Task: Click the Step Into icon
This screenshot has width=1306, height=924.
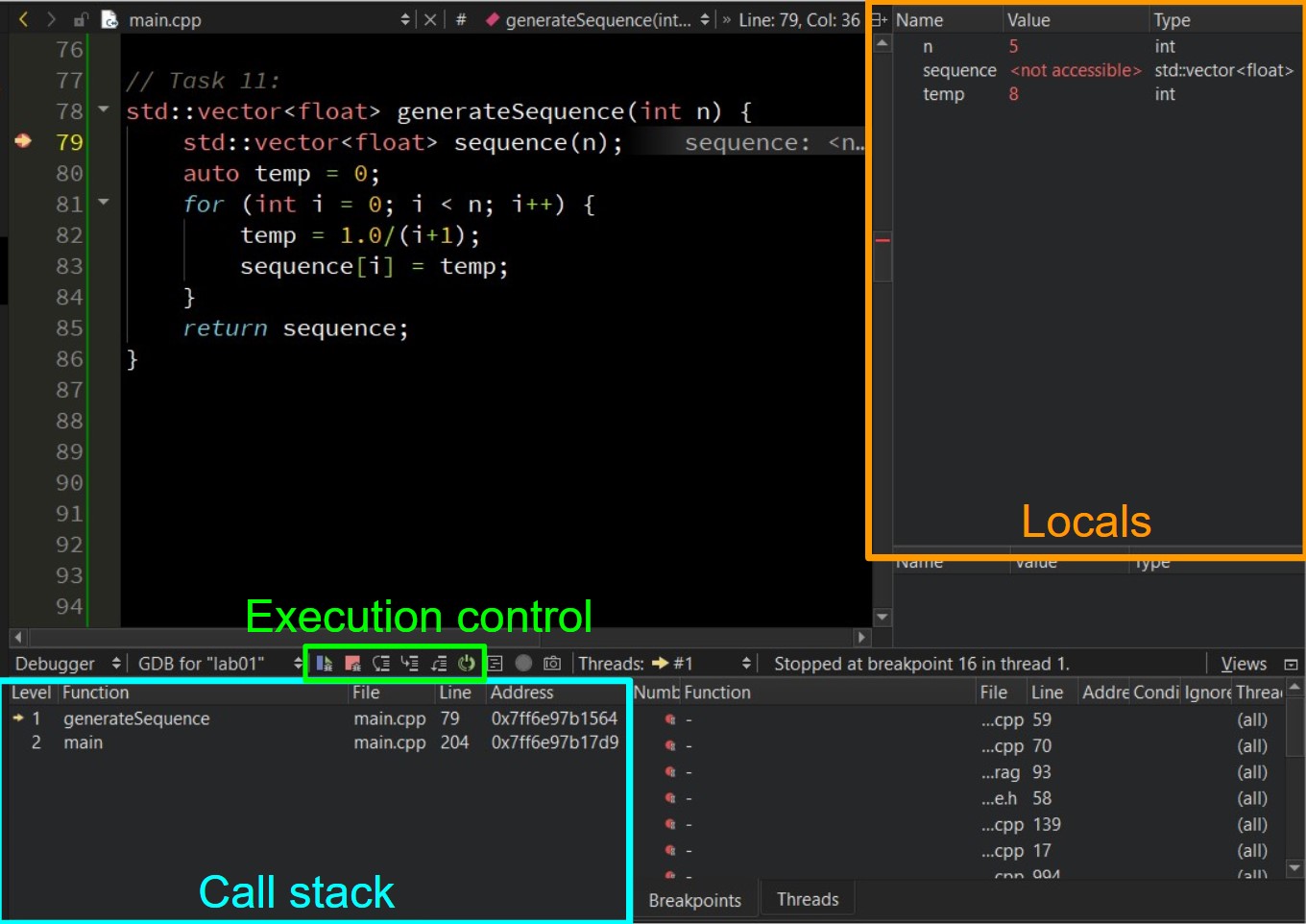Action: click(x=410, y=663)
